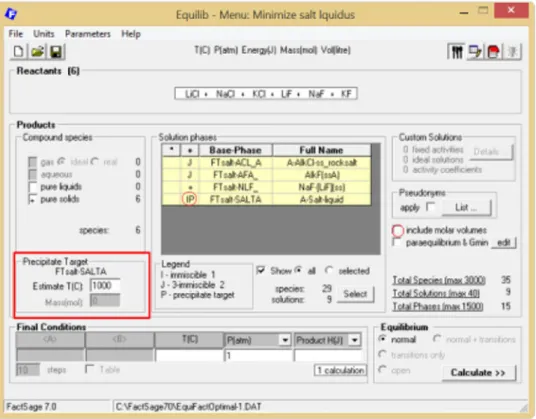Select the 'selected' radio button

329,270
